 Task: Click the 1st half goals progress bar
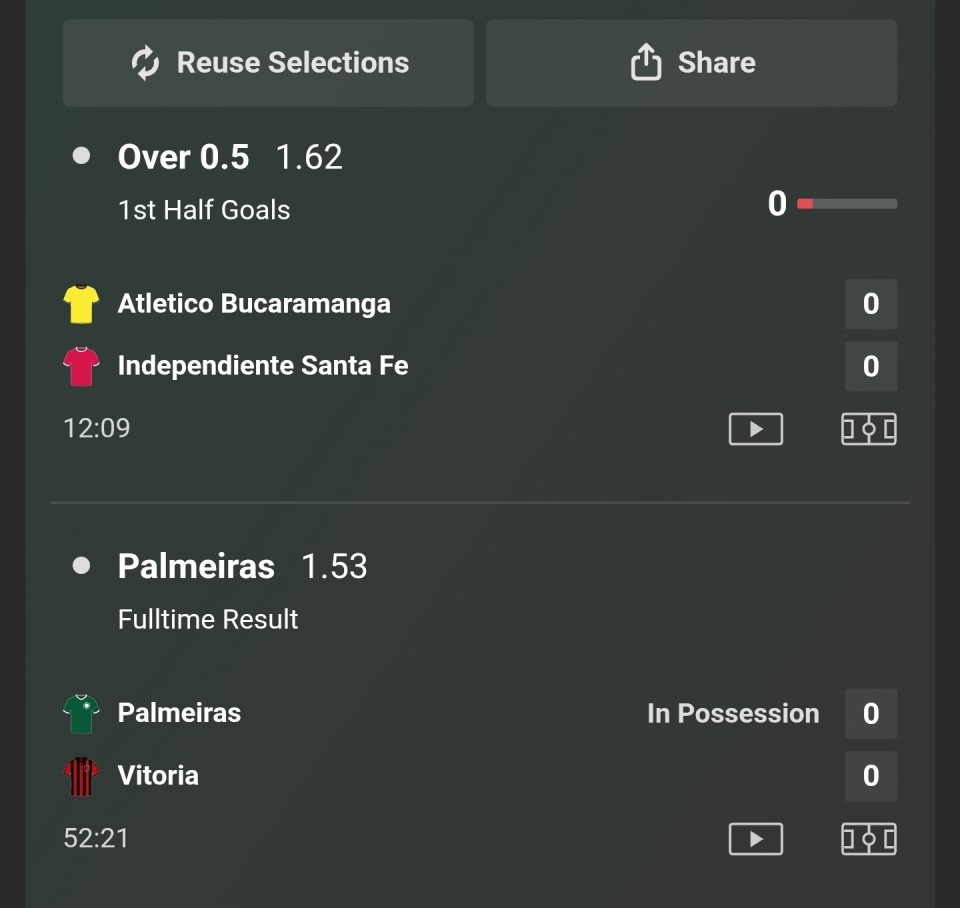[x=846, y=204]
